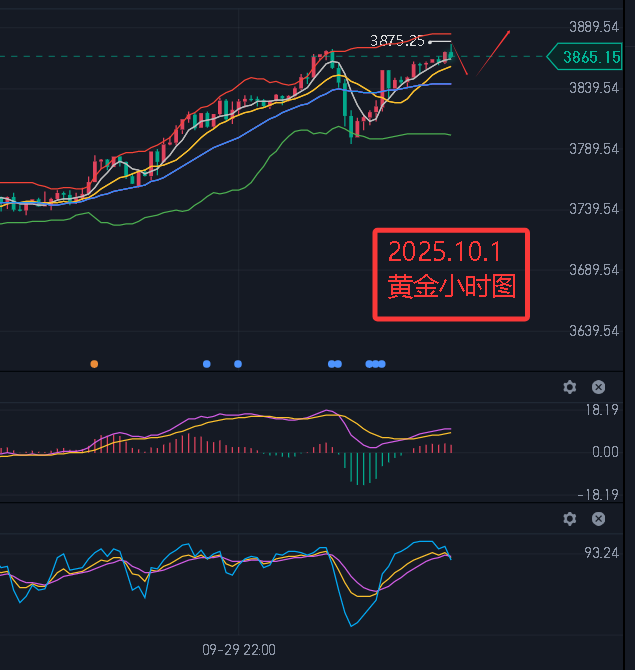Screen dimensions: 635x670
Task: Select the red 黄金小时图 annotation box
Action: [x=451, y=275]
